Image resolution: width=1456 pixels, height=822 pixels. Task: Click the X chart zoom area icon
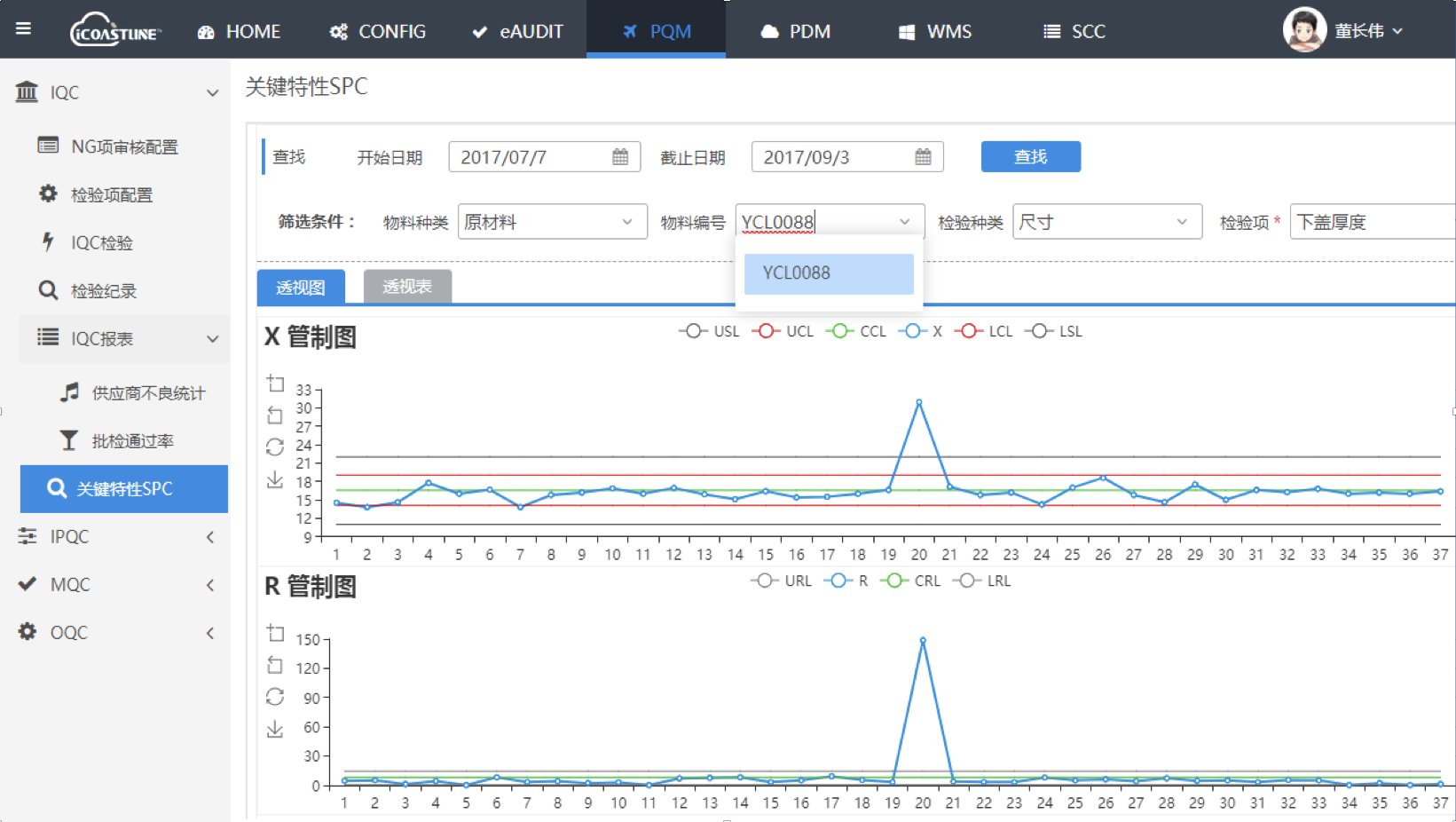click(x=275, y=383)
